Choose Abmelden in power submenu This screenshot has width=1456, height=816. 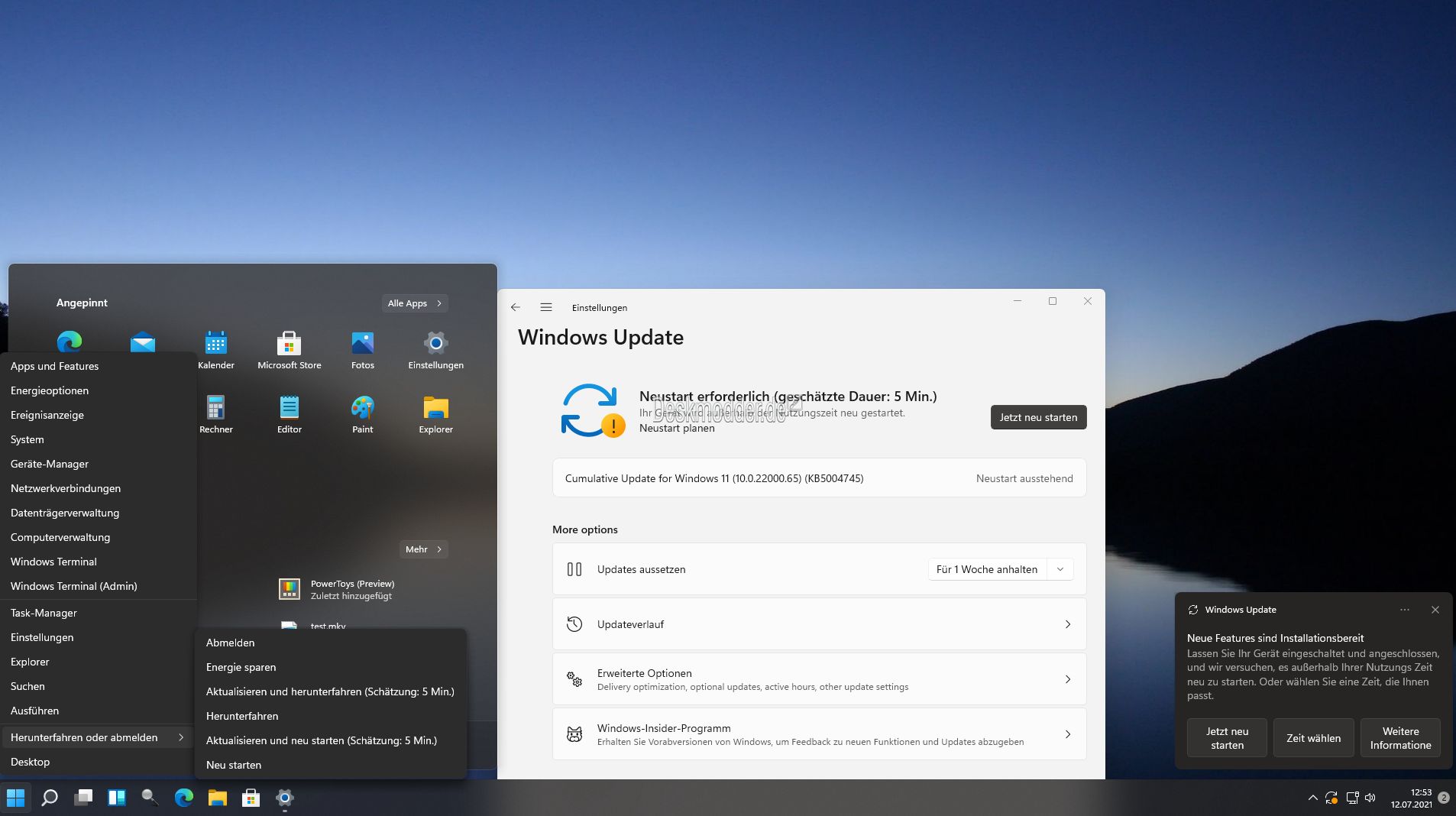point(331,643)
